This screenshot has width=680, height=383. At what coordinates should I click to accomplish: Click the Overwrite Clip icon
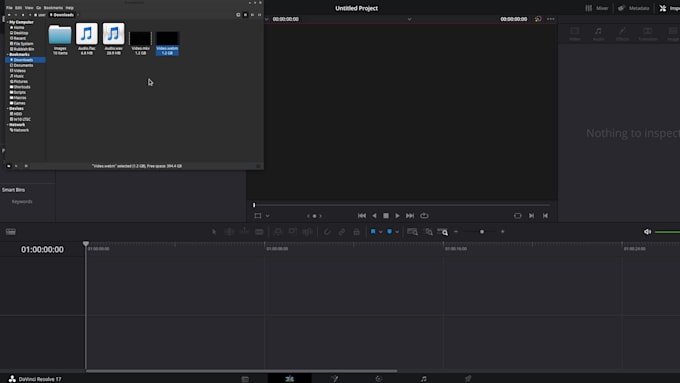click(x=293, y=232)
